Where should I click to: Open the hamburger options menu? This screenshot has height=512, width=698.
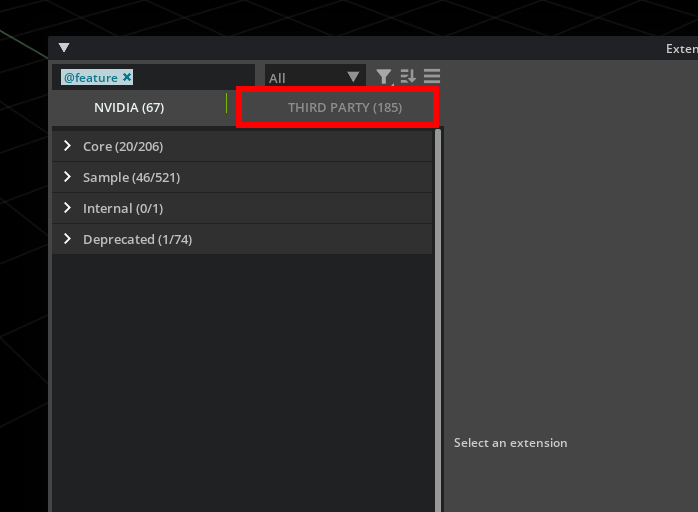[x=432, y=77]
